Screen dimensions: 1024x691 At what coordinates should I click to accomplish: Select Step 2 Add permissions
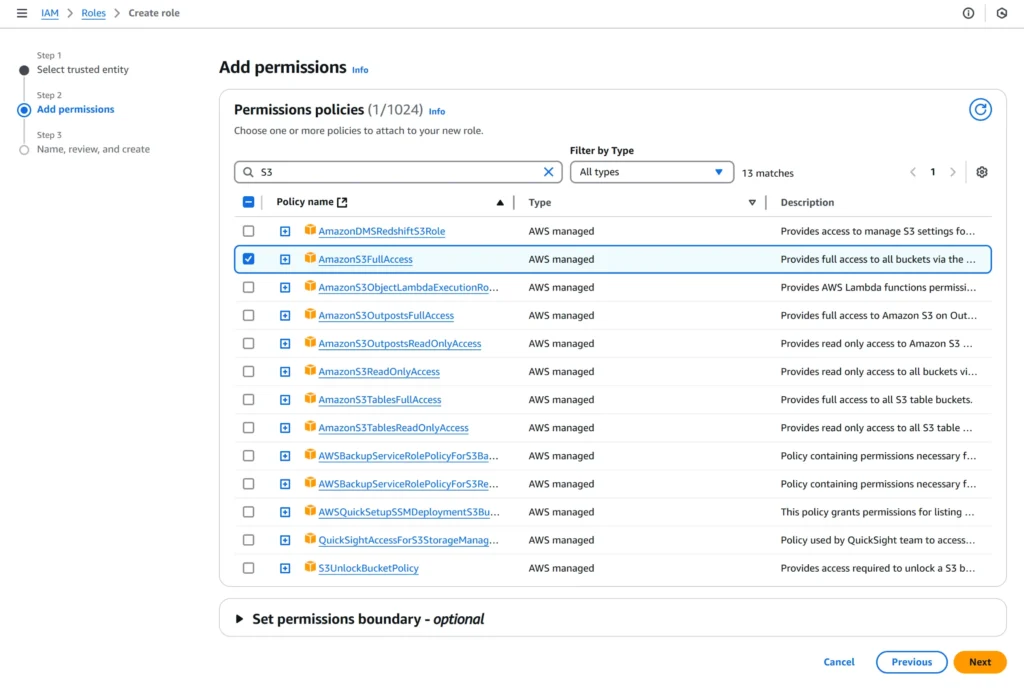pos(75,109)
